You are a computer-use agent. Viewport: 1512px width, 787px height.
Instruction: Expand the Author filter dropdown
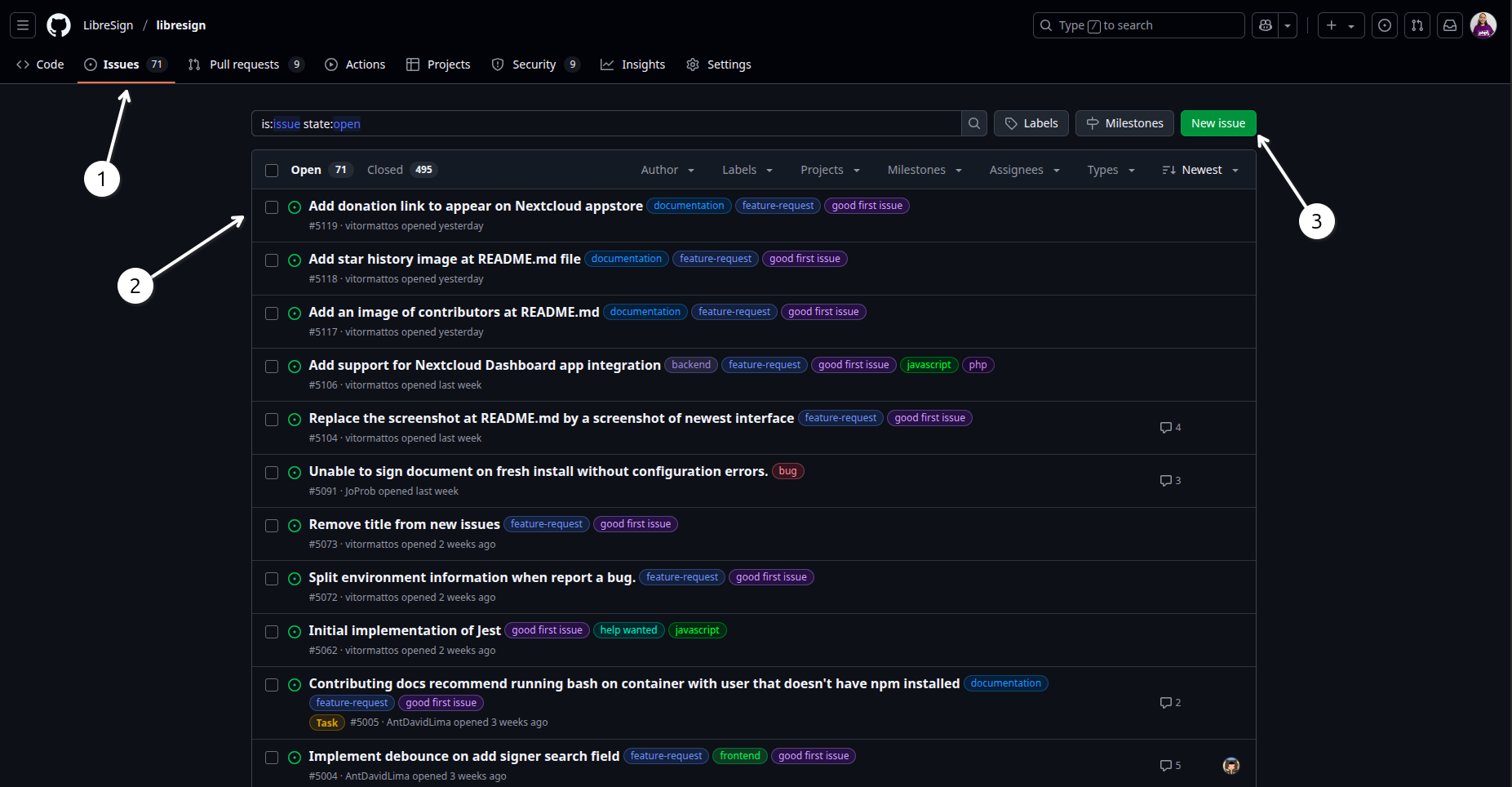[667, 170]
